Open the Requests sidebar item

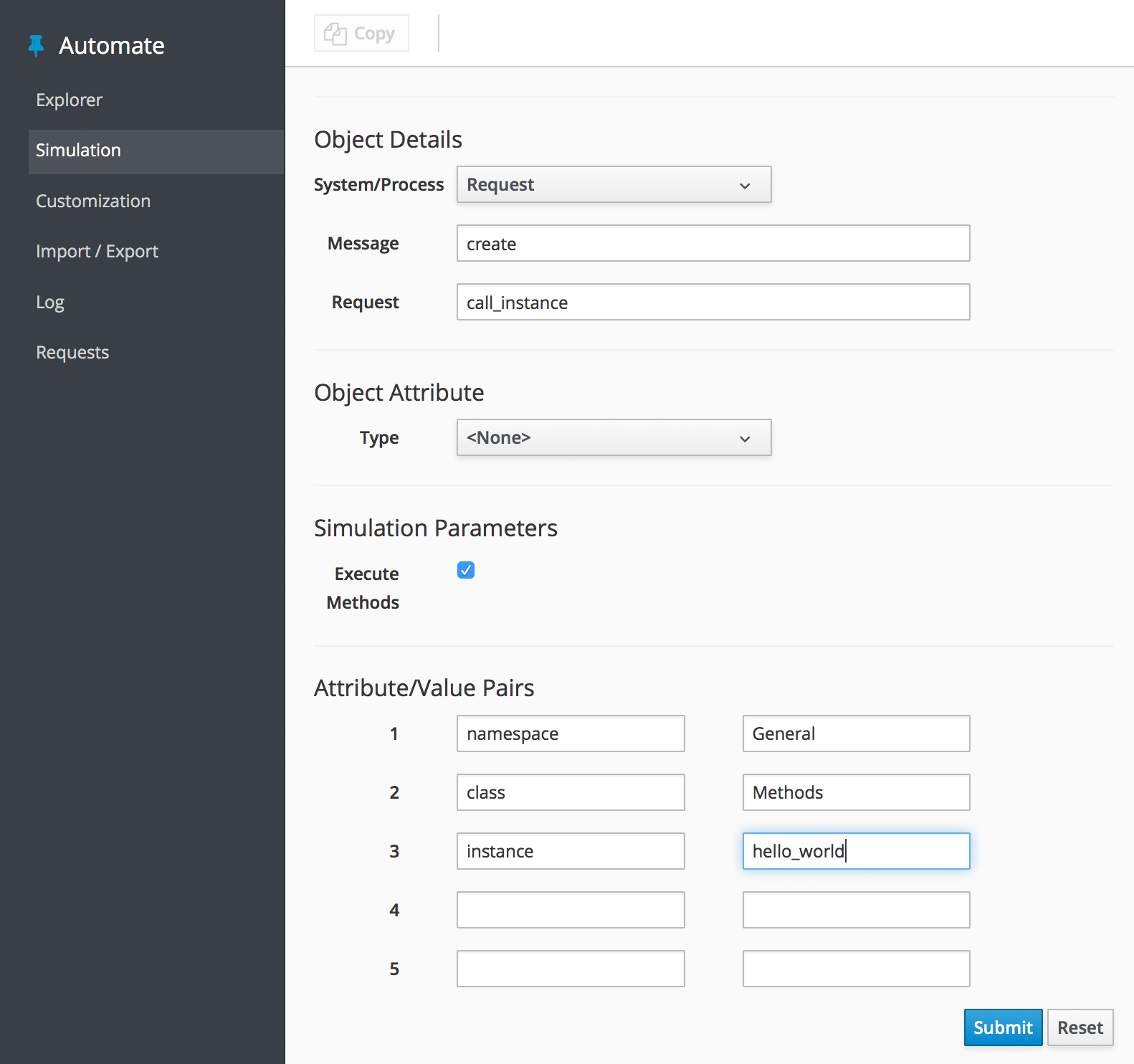tap(72, 353)
